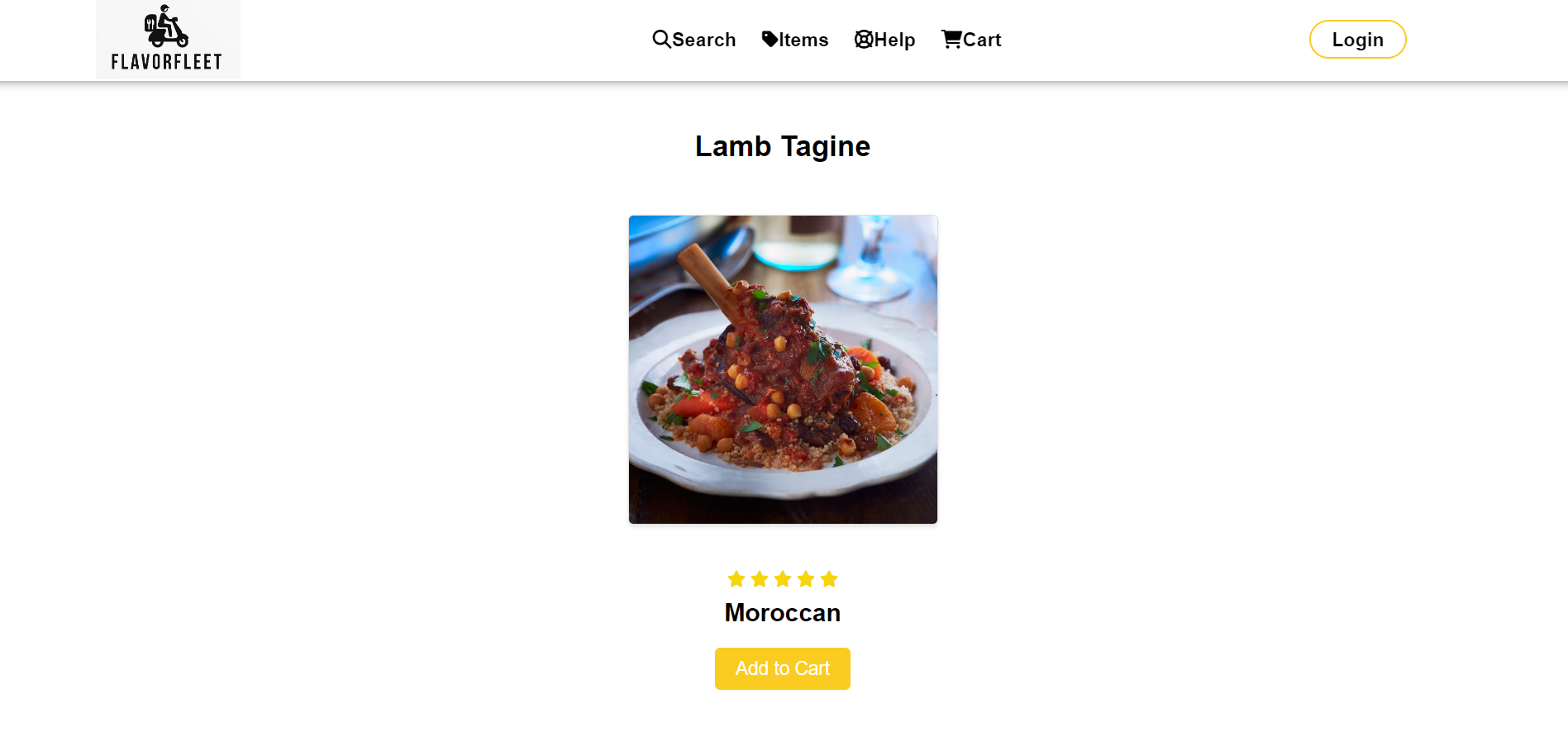The width and height of the screenshot is (1568, 732).
Task: View the Cart page
Action: (x=982, y=40)
